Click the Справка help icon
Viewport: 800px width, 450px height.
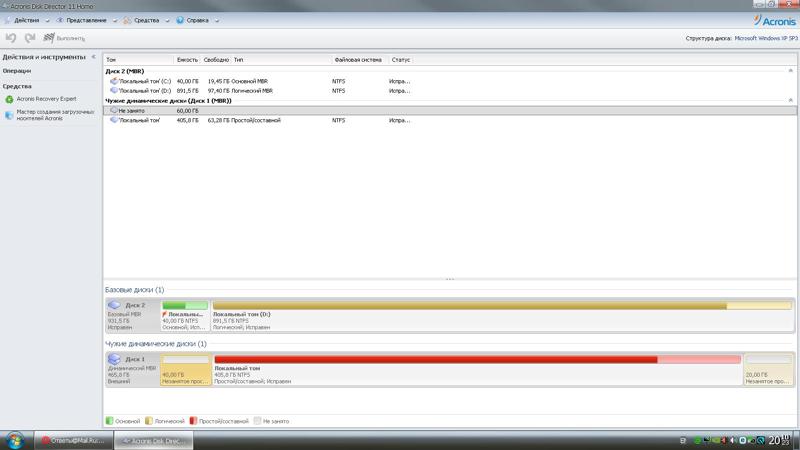(x=180, y=20)
